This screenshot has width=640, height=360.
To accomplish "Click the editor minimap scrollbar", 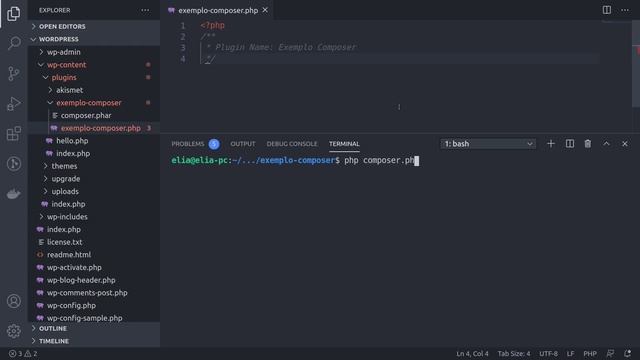I will click(636, 64).
